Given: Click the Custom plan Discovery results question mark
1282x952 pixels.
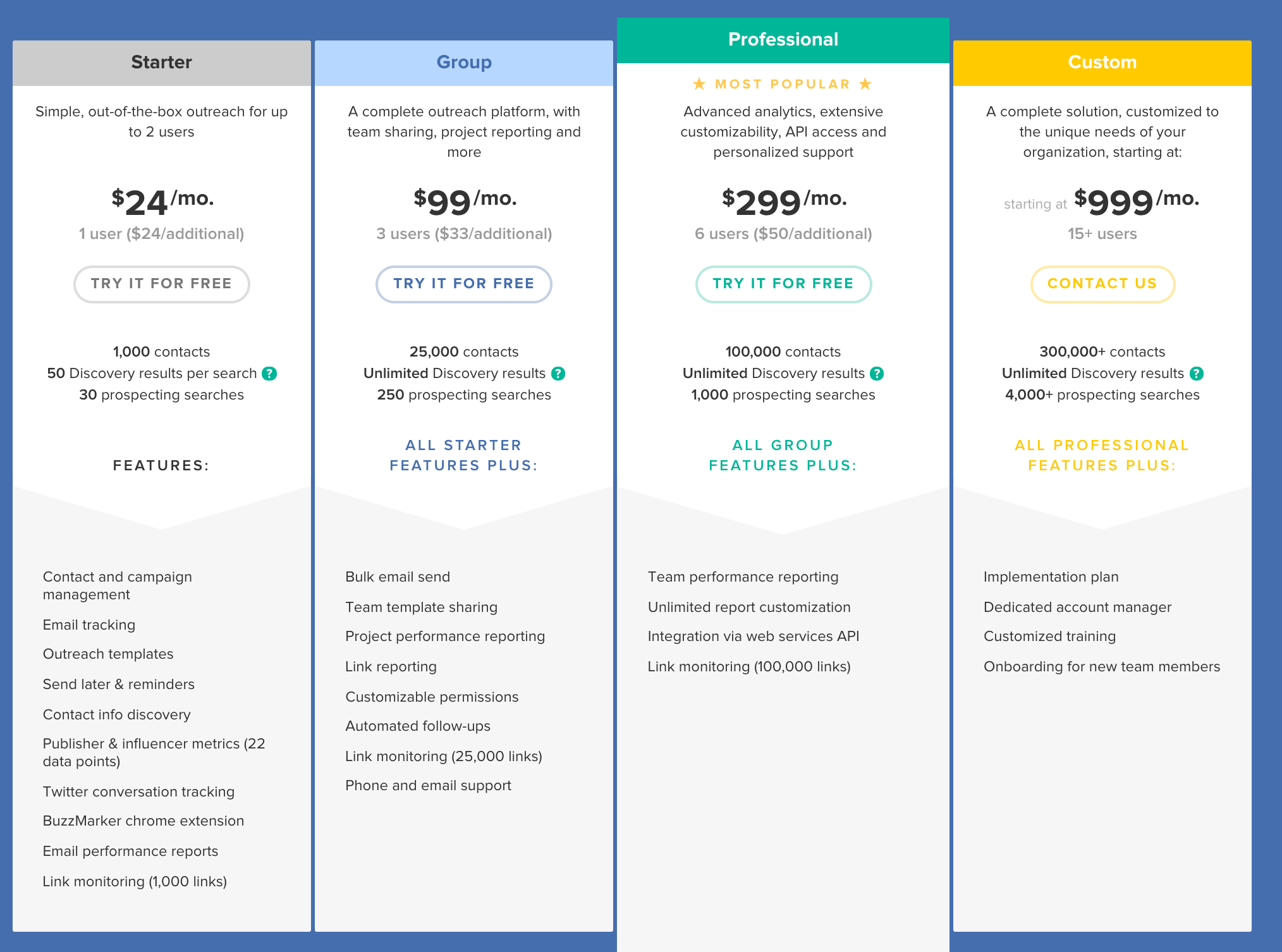Looking at the screenshot, I should pos(1197,374).
